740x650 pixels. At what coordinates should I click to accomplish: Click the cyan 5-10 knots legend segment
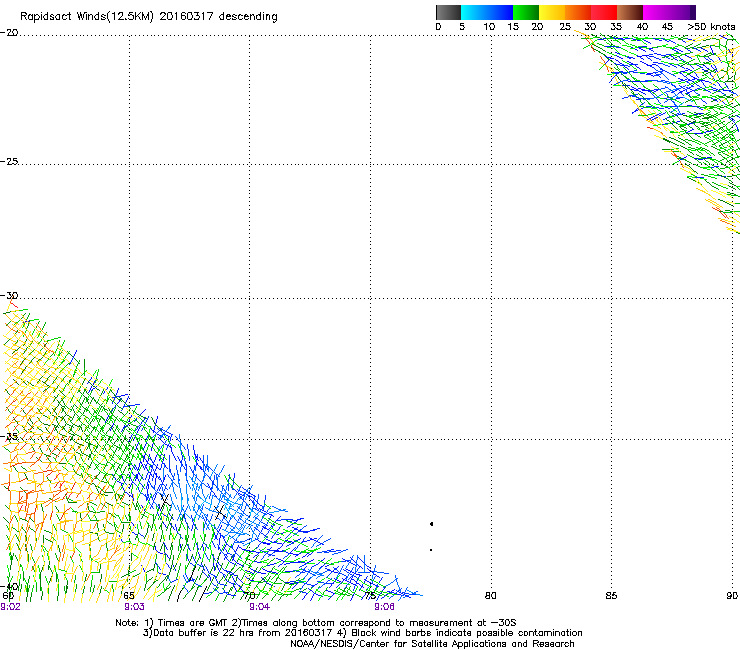(474, 12)
